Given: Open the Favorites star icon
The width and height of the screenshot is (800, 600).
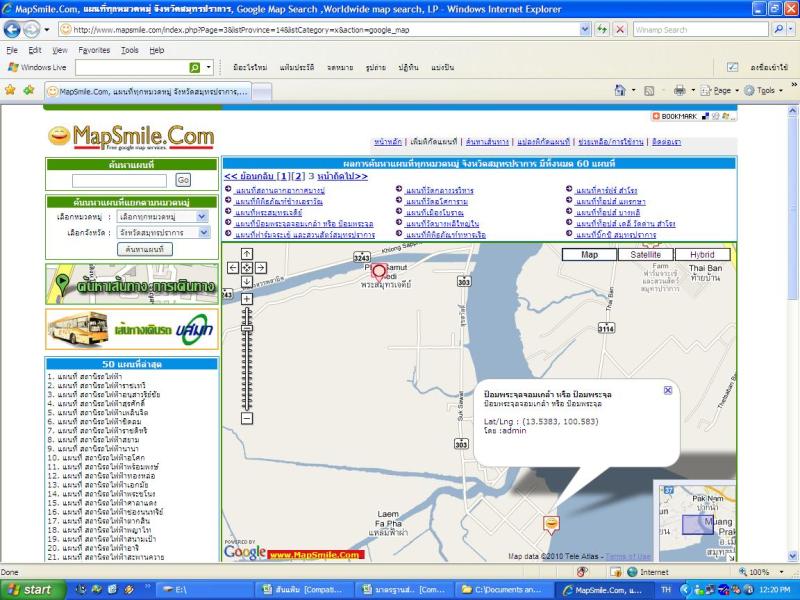Looking at the screenshot, I should 10,90.
